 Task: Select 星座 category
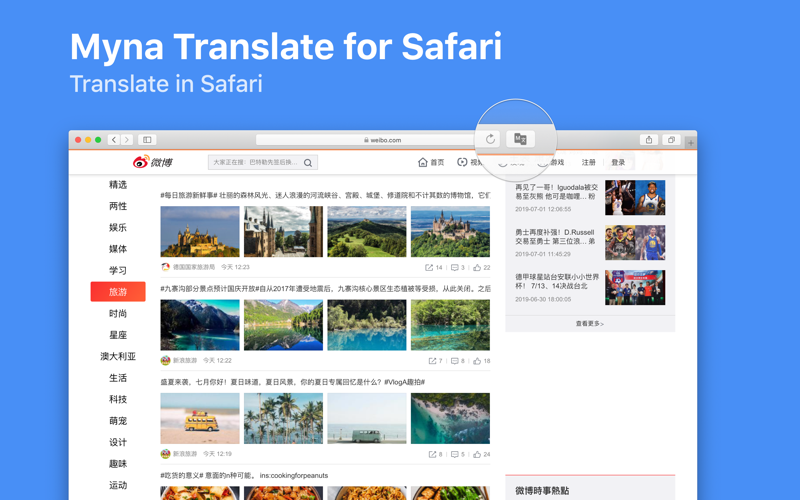pos(118,335)
